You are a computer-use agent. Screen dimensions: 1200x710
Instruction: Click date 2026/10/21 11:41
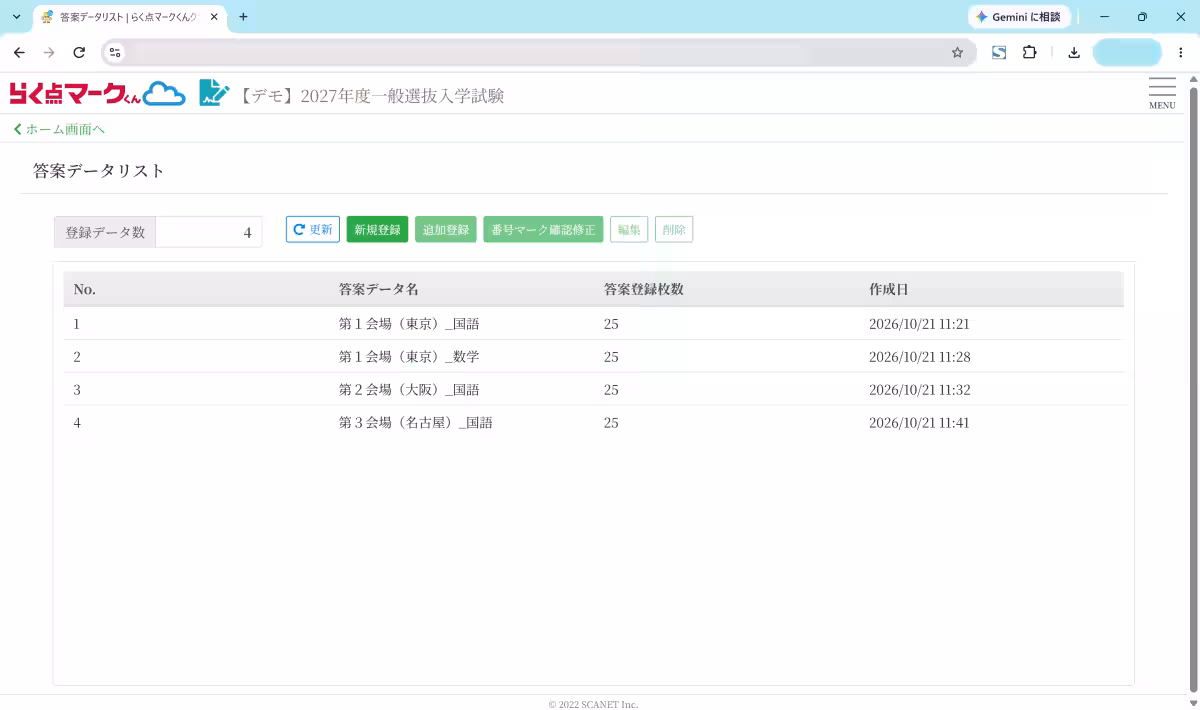[920, 423]
